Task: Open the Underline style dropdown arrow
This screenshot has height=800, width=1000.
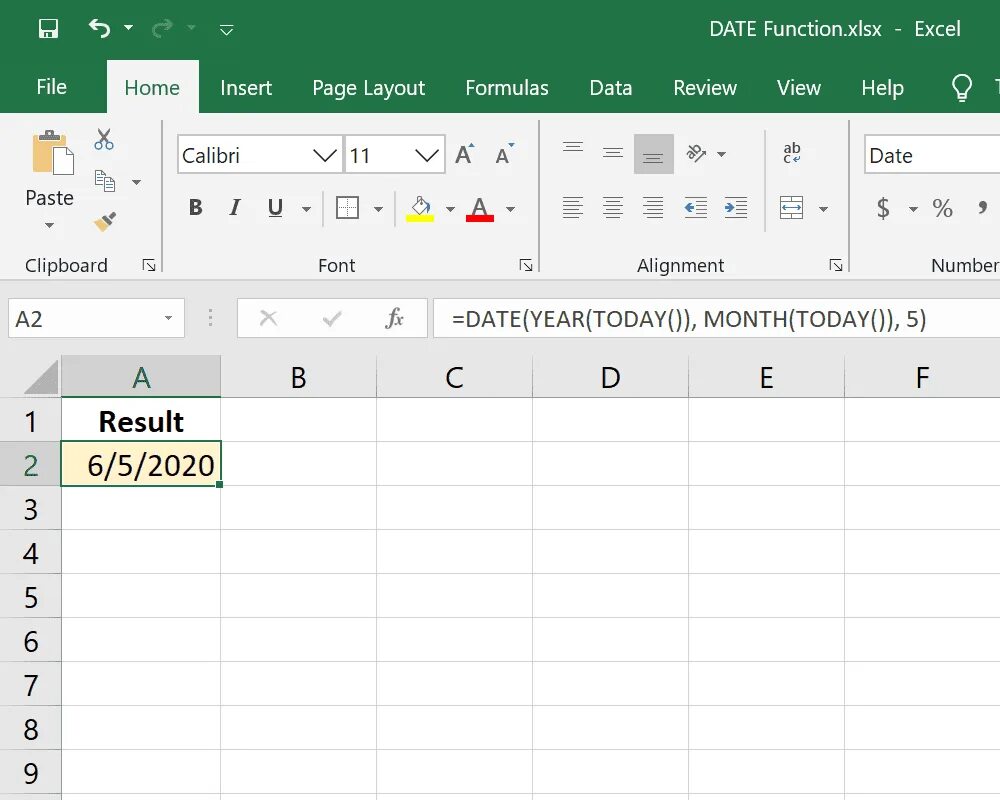Action: click(307, 209)
